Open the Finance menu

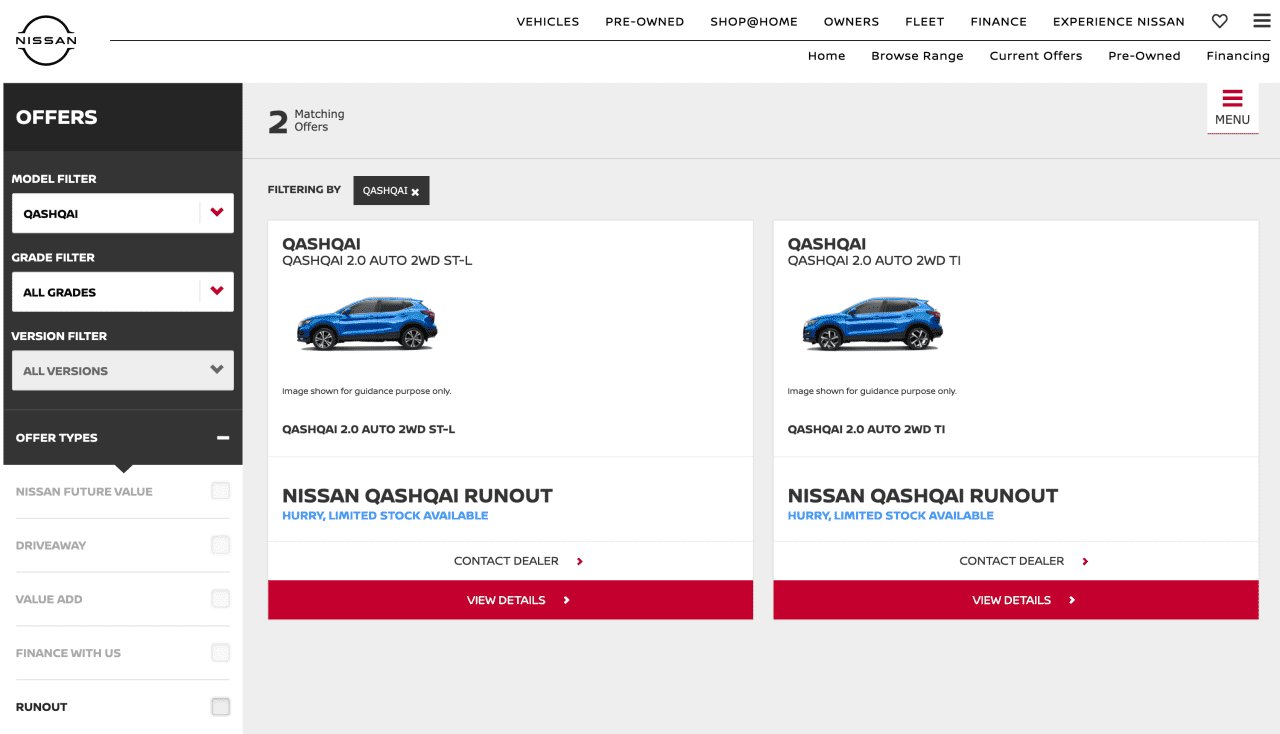click(999, 22)
